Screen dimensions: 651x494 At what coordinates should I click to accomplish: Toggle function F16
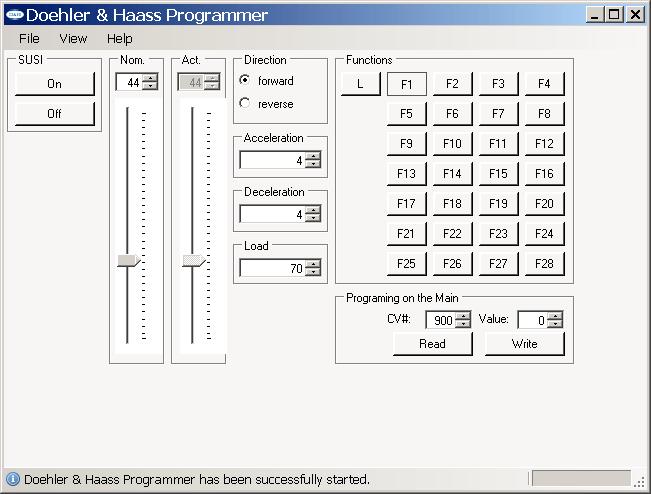(x=544, y=174)
